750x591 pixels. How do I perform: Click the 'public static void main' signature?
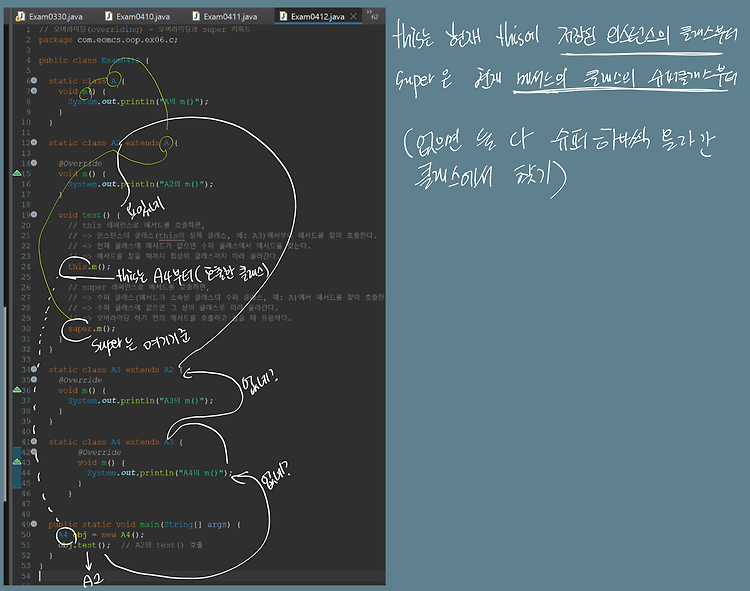[144, 524]
